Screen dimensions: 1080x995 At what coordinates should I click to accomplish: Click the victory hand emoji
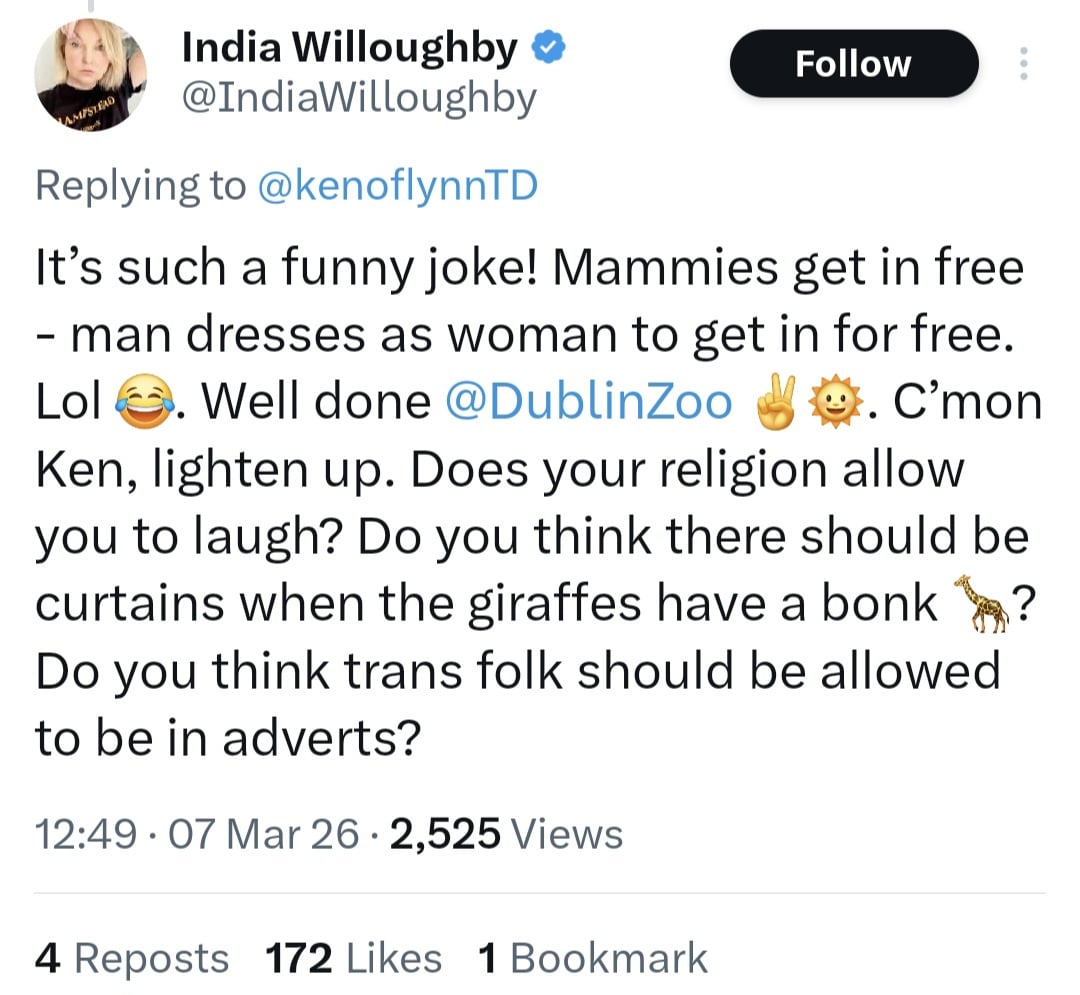776,401
